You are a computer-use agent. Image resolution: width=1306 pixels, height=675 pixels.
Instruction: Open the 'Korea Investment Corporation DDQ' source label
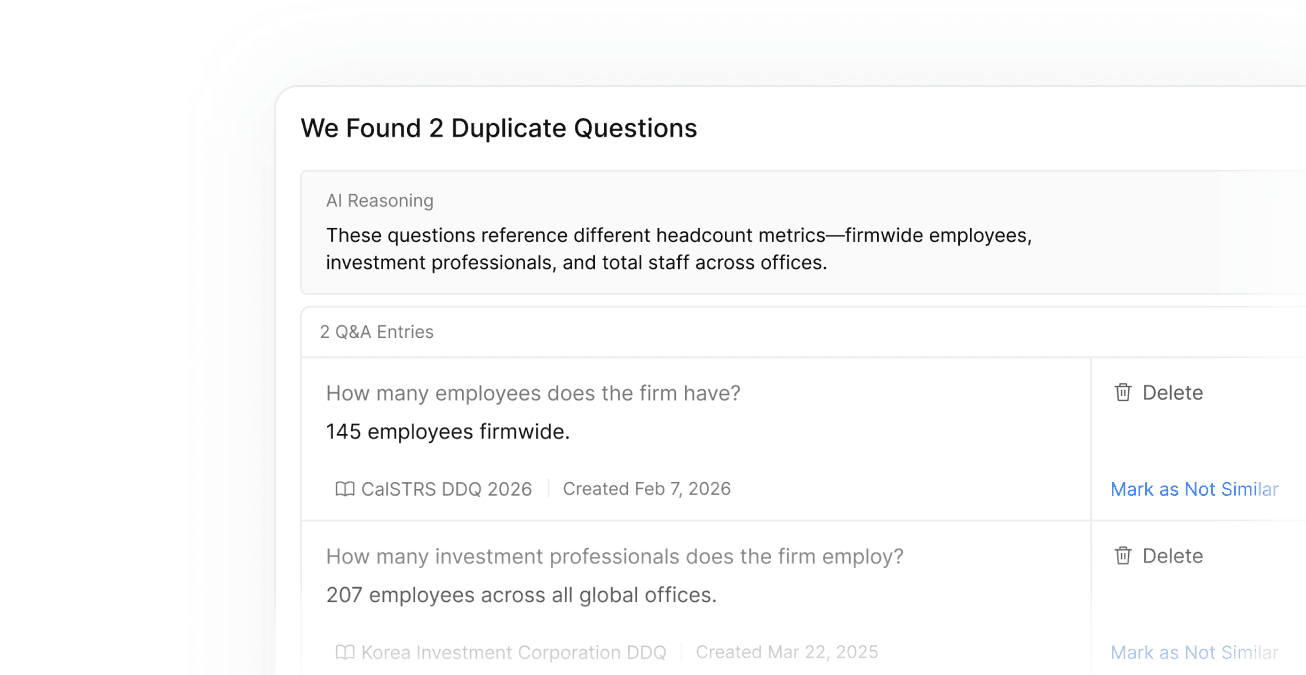click(x=514, y=652)
